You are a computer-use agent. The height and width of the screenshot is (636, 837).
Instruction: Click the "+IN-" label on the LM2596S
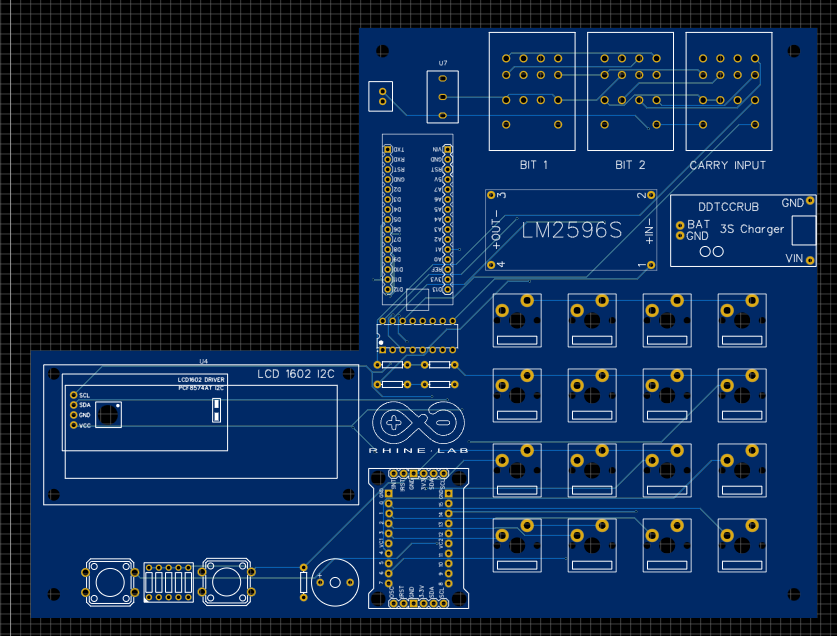[649, 231]
